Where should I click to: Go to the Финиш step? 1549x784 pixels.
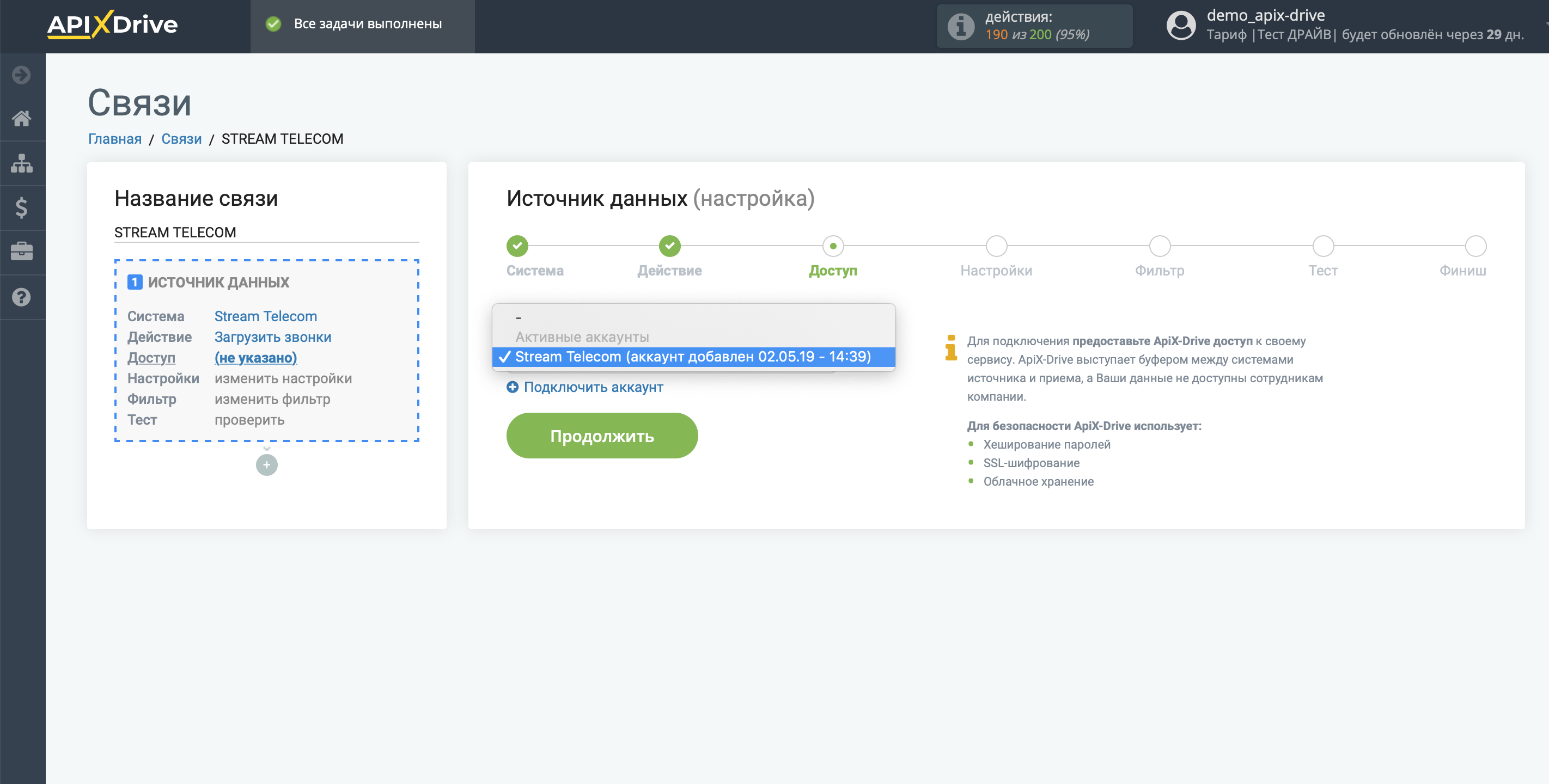1475,246
